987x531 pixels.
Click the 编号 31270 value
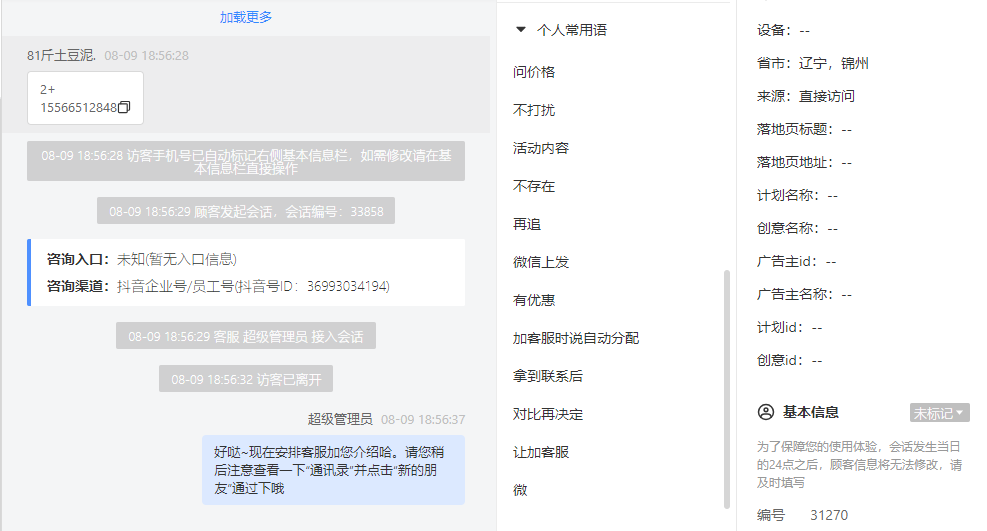(x=828, y=515)
